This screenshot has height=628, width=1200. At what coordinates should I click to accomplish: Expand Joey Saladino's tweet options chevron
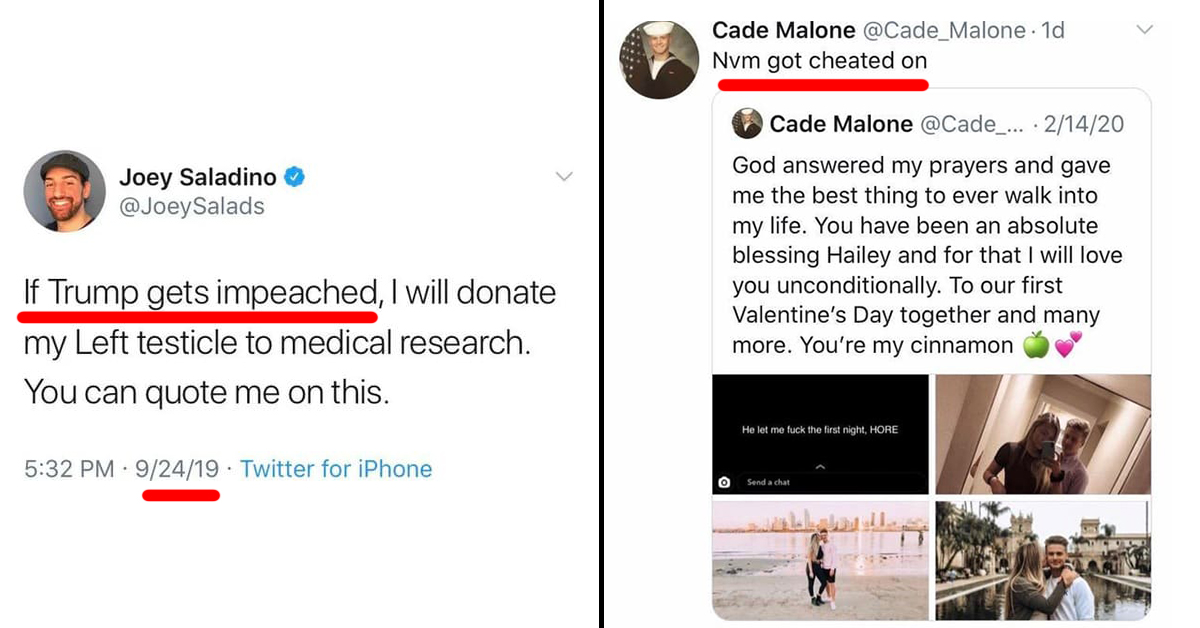coord(564,177)
